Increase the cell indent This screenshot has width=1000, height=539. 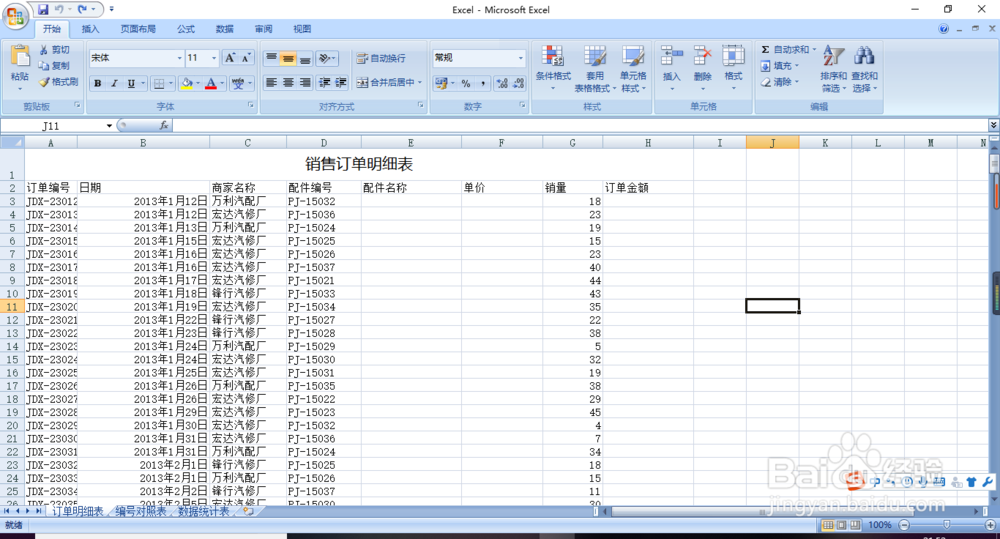click(341, 82)
